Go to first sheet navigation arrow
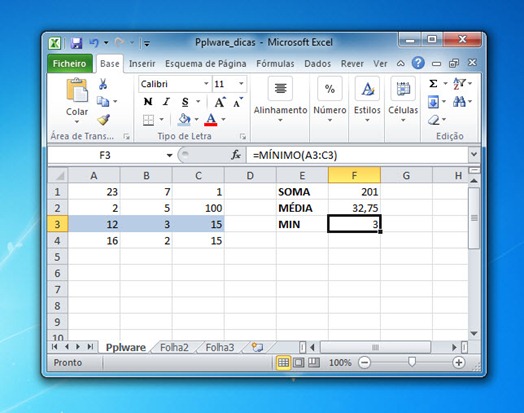The height and width of the screenshot is (413, 524). pos(55,347)
